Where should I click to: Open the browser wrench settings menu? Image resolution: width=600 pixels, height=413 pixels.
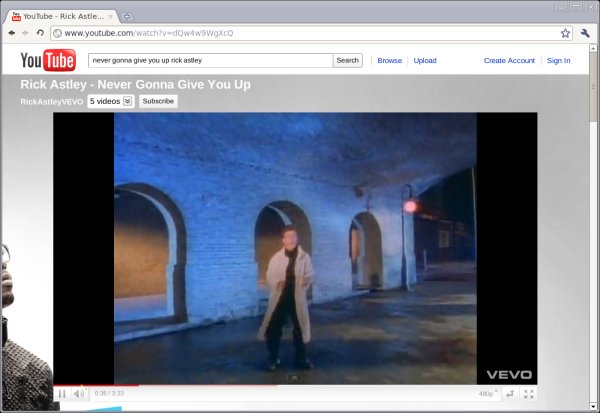pos(585,33)
